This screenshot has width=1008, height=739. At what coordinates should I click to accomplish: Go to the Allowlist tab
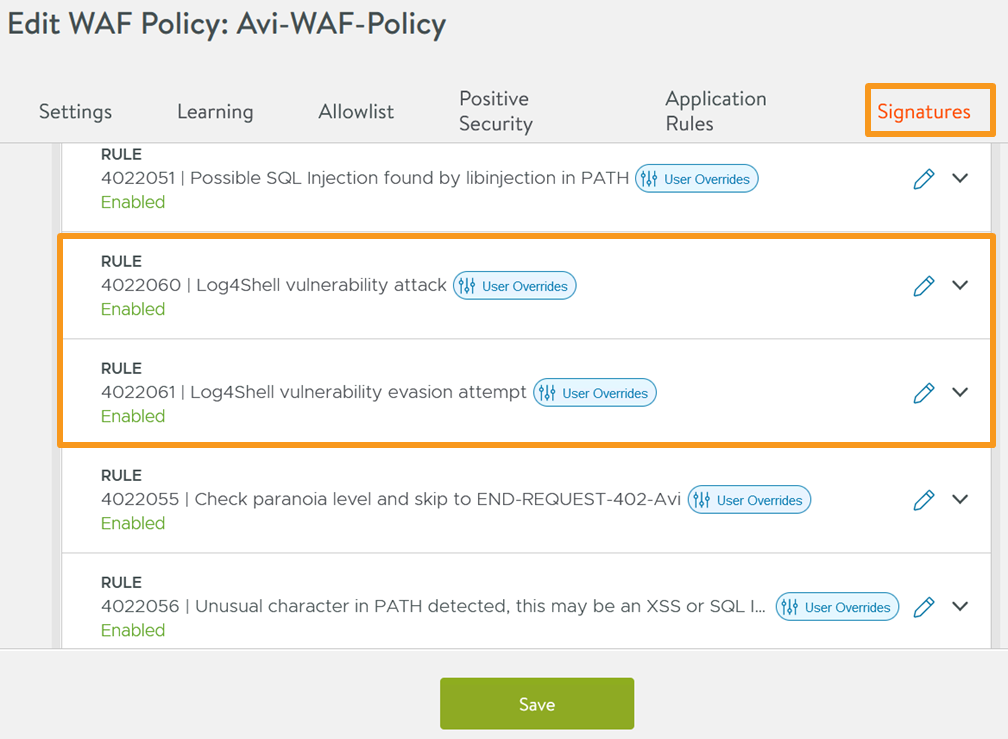(x=356, y=111)
